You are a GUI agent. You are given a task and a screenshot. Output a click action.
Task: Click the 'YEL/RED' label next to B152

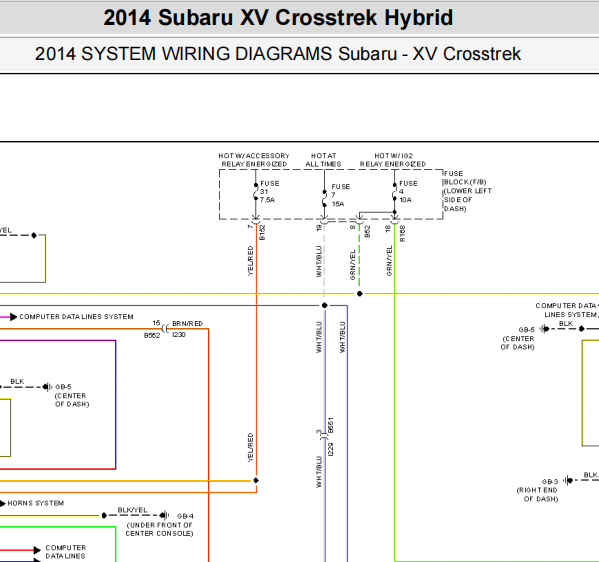click(250, 261)
